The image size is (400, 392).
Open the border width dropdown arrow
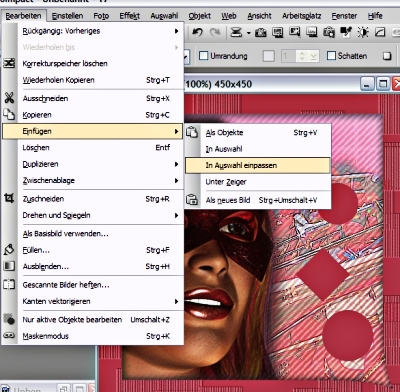[313, 56]
